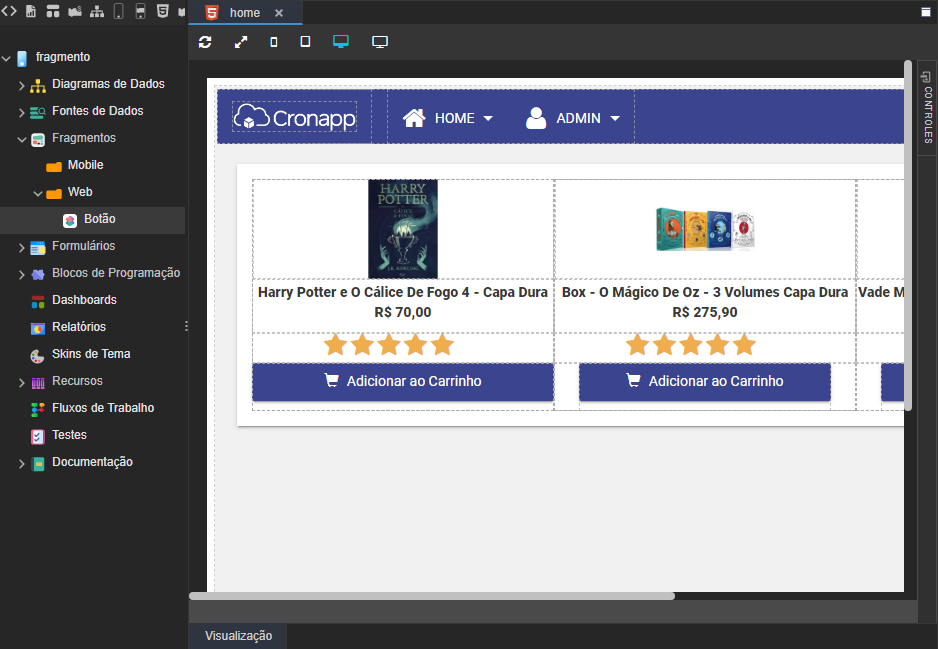This screenshot has height=649, width=938.
Task: Open the ADMIN dropdown menu
Action: point(572,118)
